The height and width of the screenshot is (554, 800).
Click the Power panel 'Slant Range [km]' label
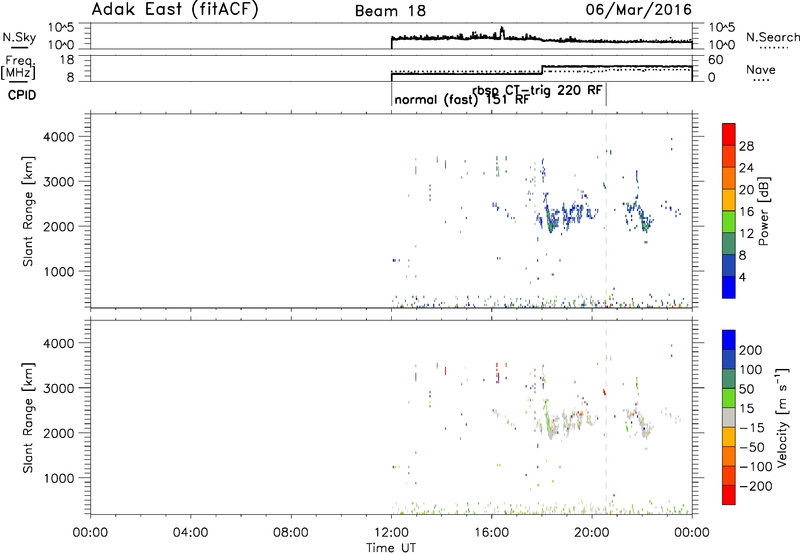pos(28,211)
